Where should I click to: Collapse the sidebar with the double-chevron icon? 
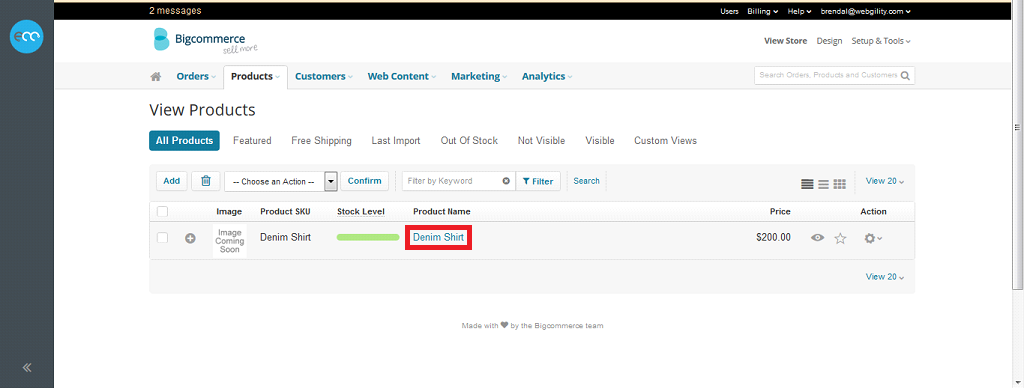click(27, 367)
